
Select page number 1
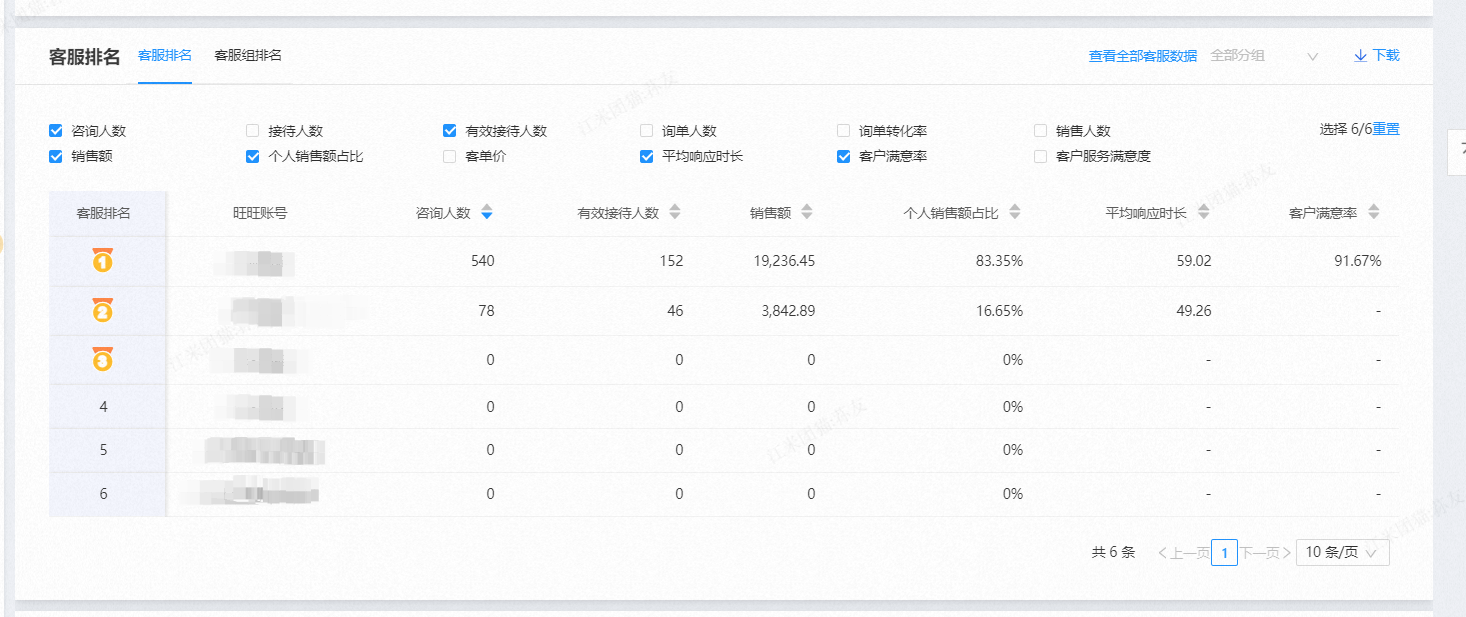(1224, 552)
